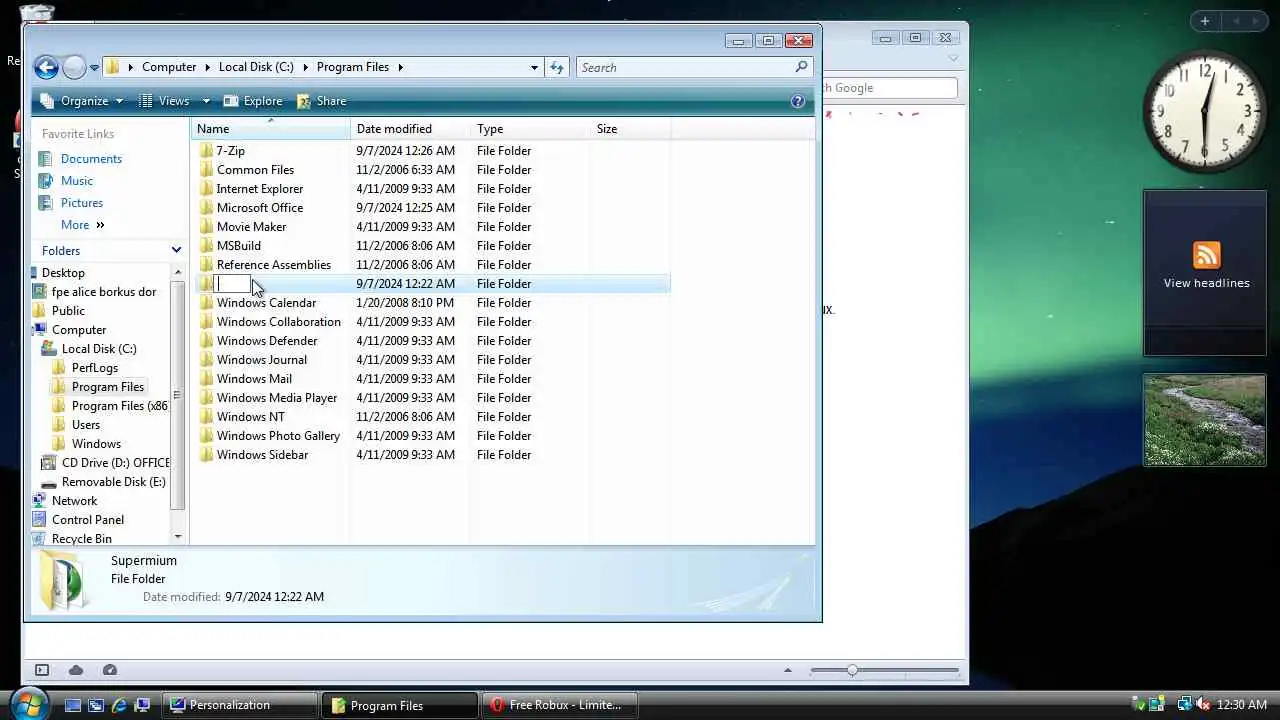Select PerfLogs folder in the tree

pyautogui.click(x=95, y=368)
